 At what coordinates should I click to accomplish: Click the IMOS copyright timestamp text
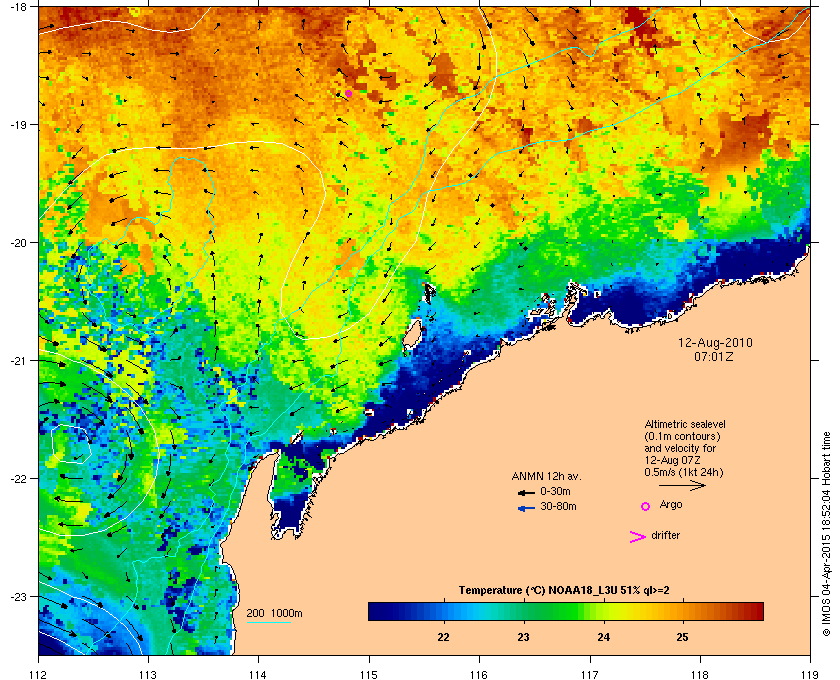pos(826,535)
